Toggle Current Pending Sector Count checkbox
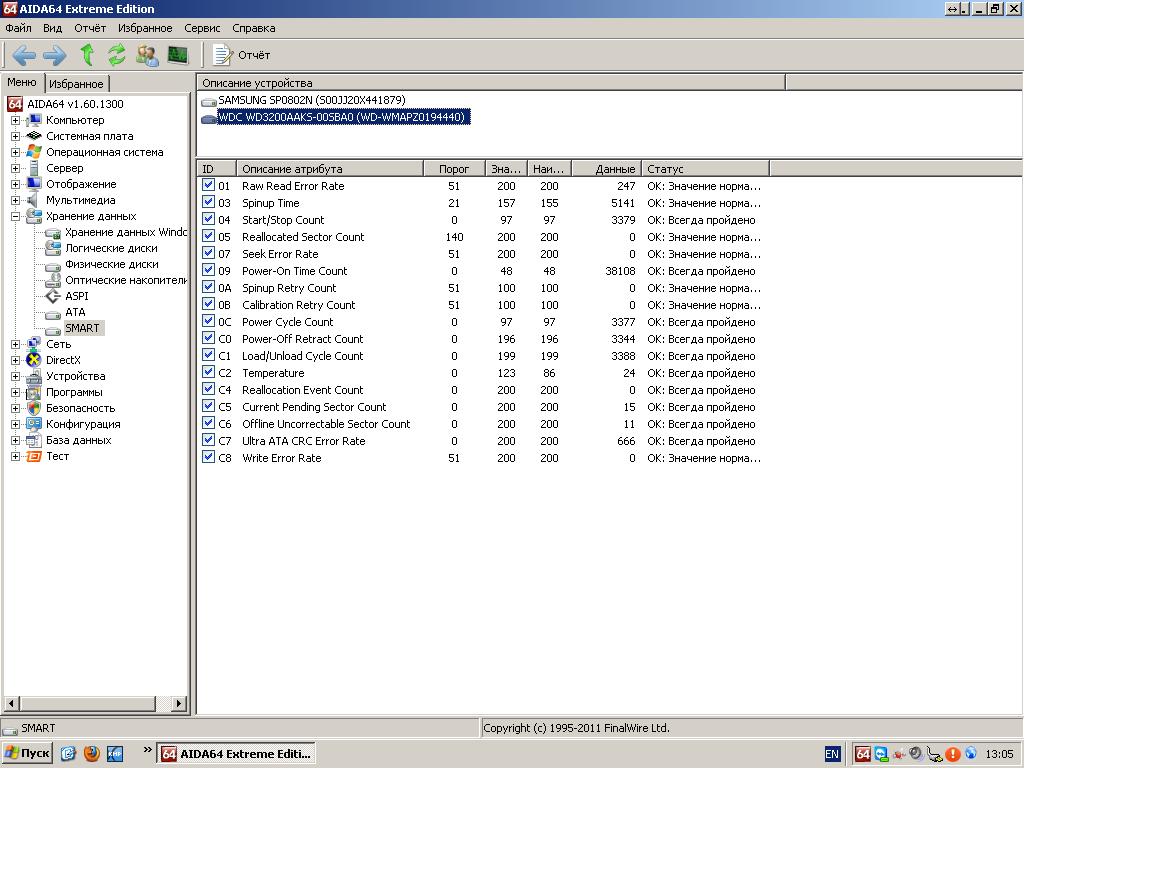1174x891 pixels. click(209, 406)
